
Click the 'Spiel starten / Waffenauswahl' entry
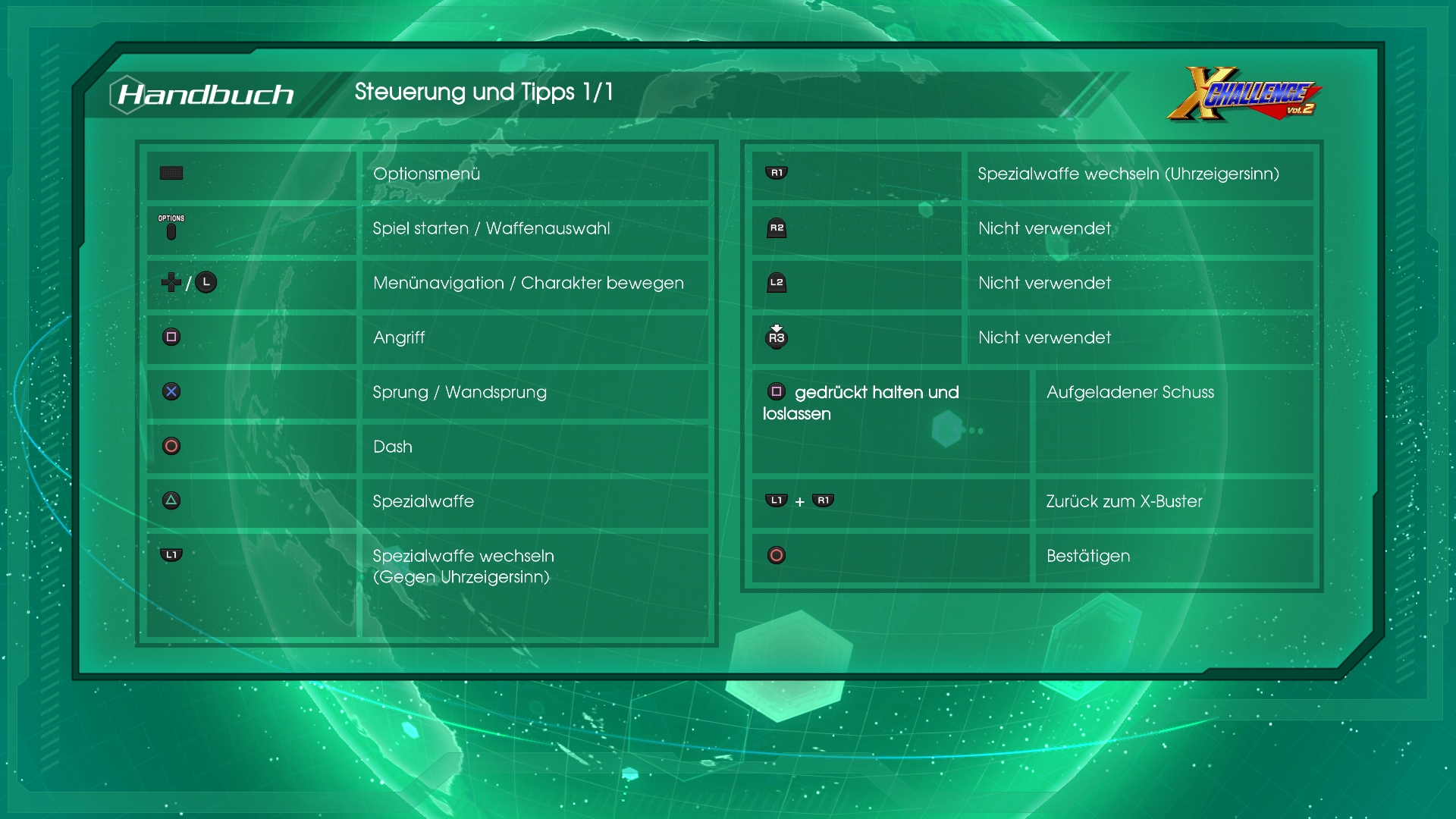pyautogui.click(x=491, y=228)
